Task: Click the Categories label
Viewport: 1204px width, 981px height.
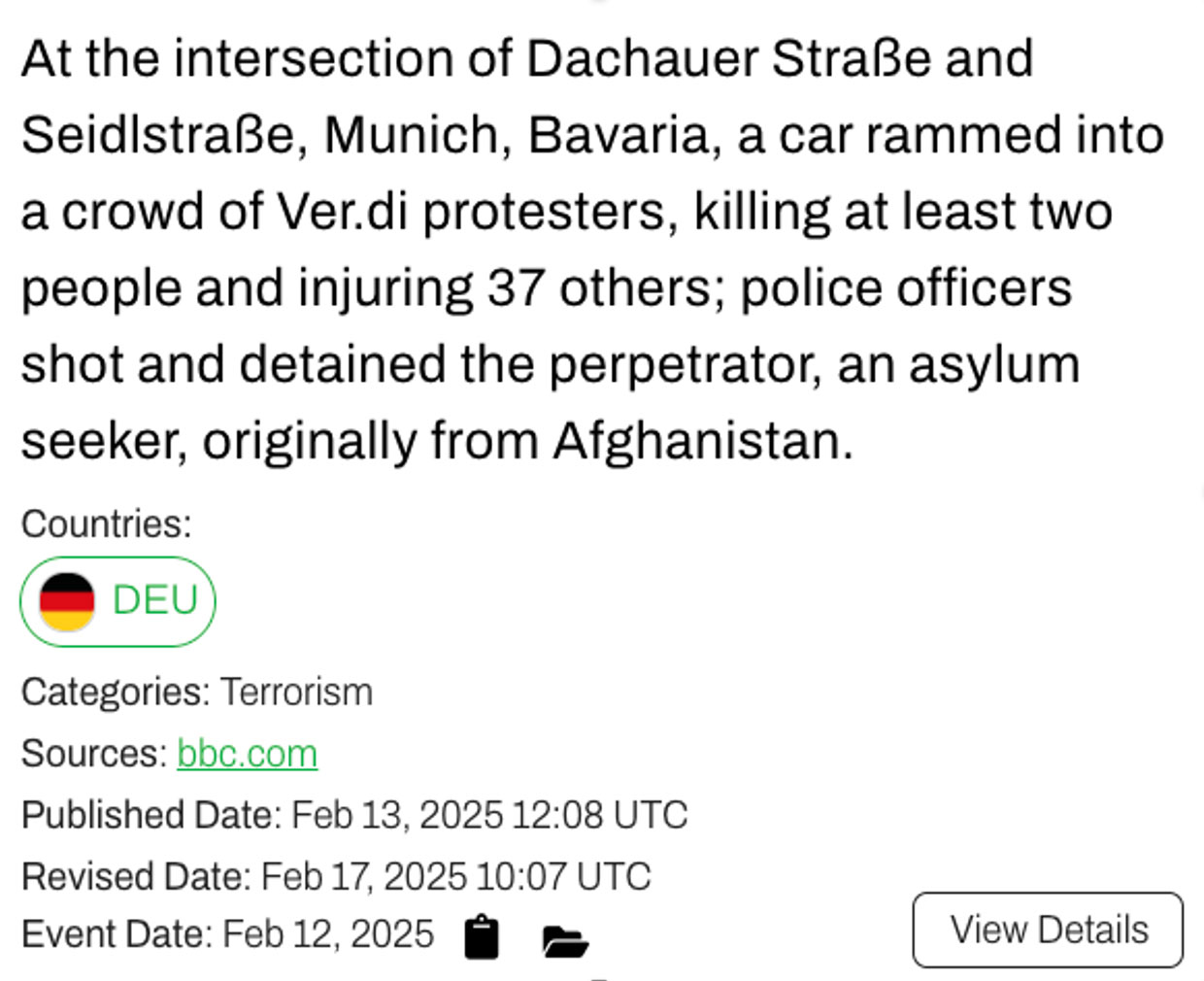Action: (x=115, y=693)
